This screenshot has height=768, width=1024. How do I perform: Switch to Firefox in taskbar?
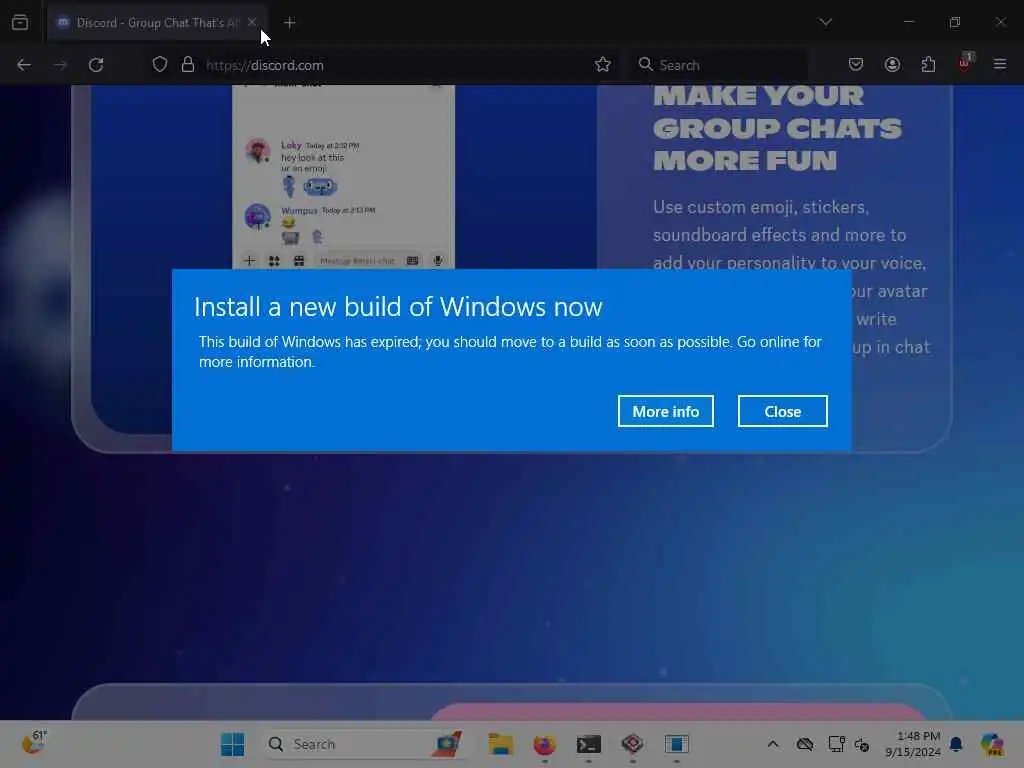pyautogui.click(x=544, y=744)
